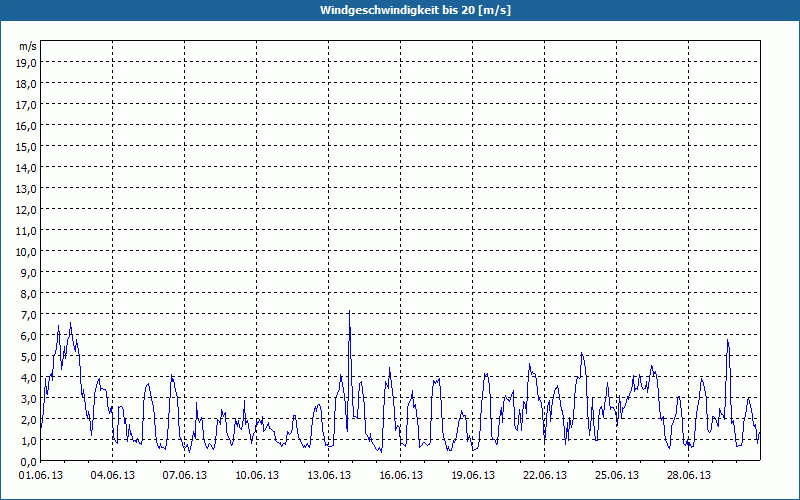
Task: Select date label 19.06.13
Action: coord(472,476)
